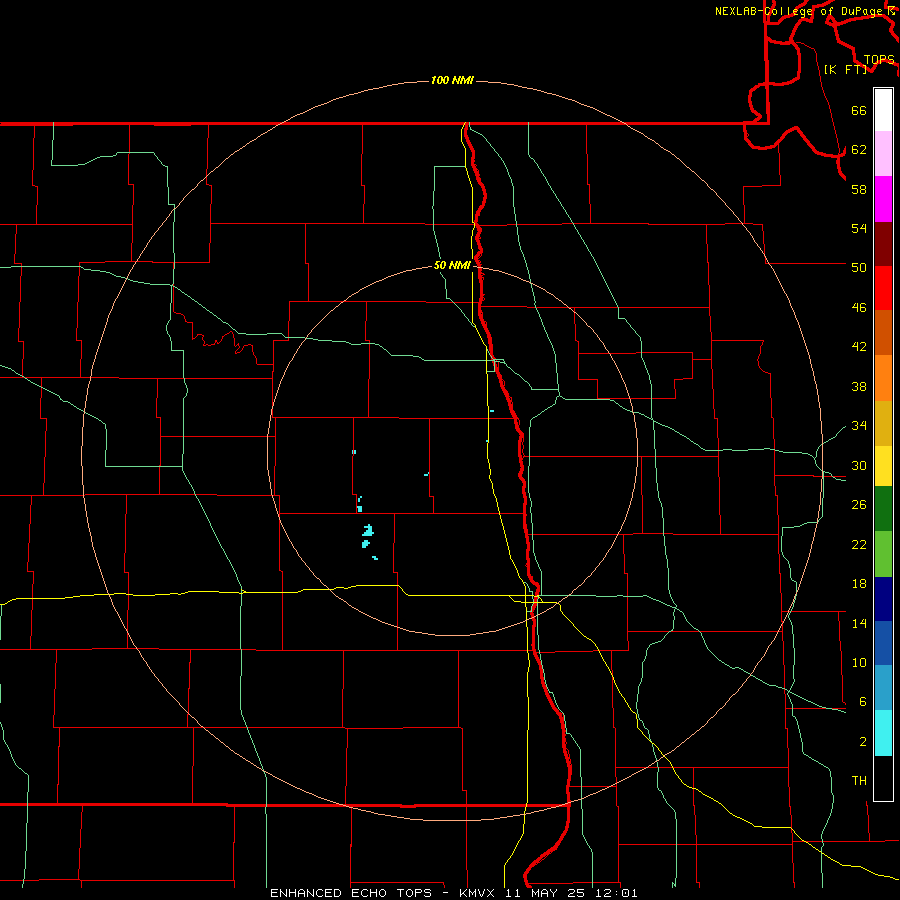
Task: Click the legend value 18
Action: click(859, 584)
